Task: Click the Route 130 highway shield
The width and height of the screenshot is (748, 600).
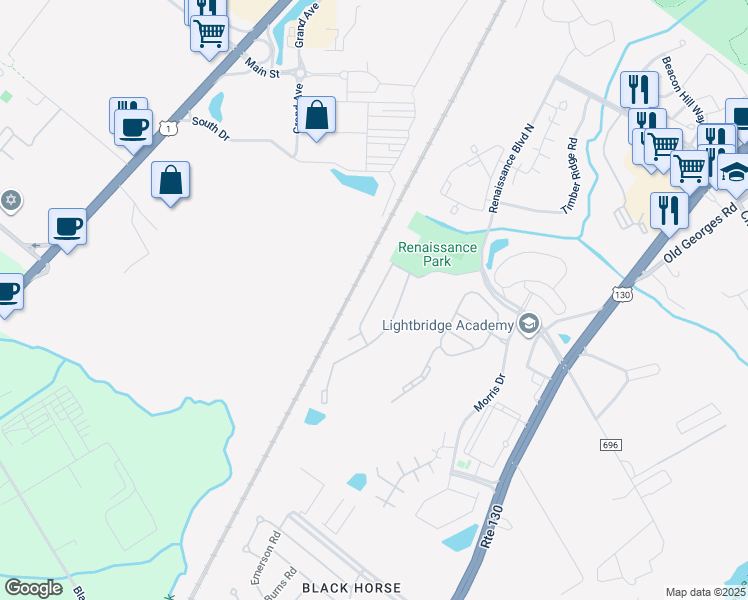Action: tap(623, 294)
